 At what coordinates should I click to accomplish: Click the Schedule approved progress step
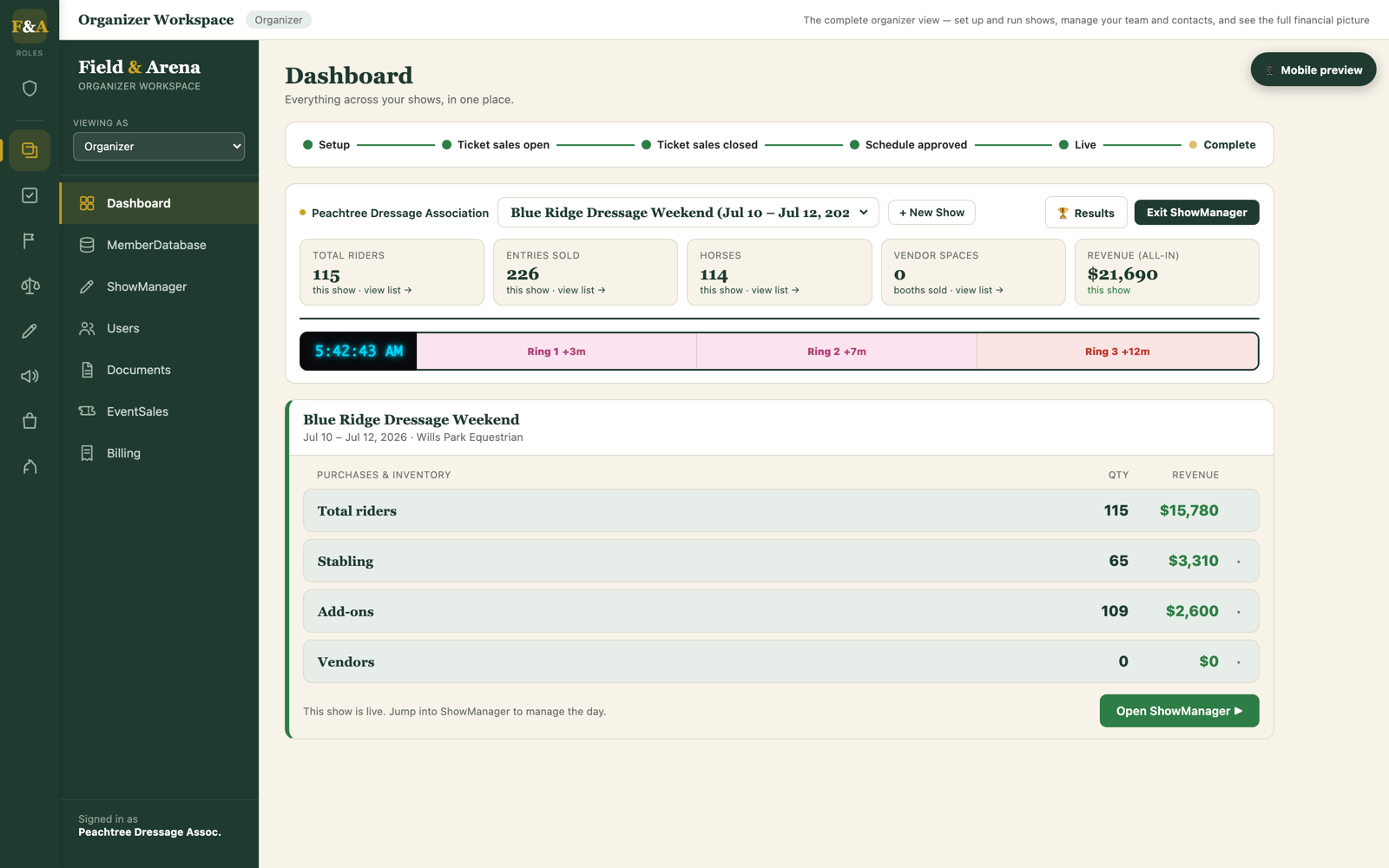pos(908,145)
